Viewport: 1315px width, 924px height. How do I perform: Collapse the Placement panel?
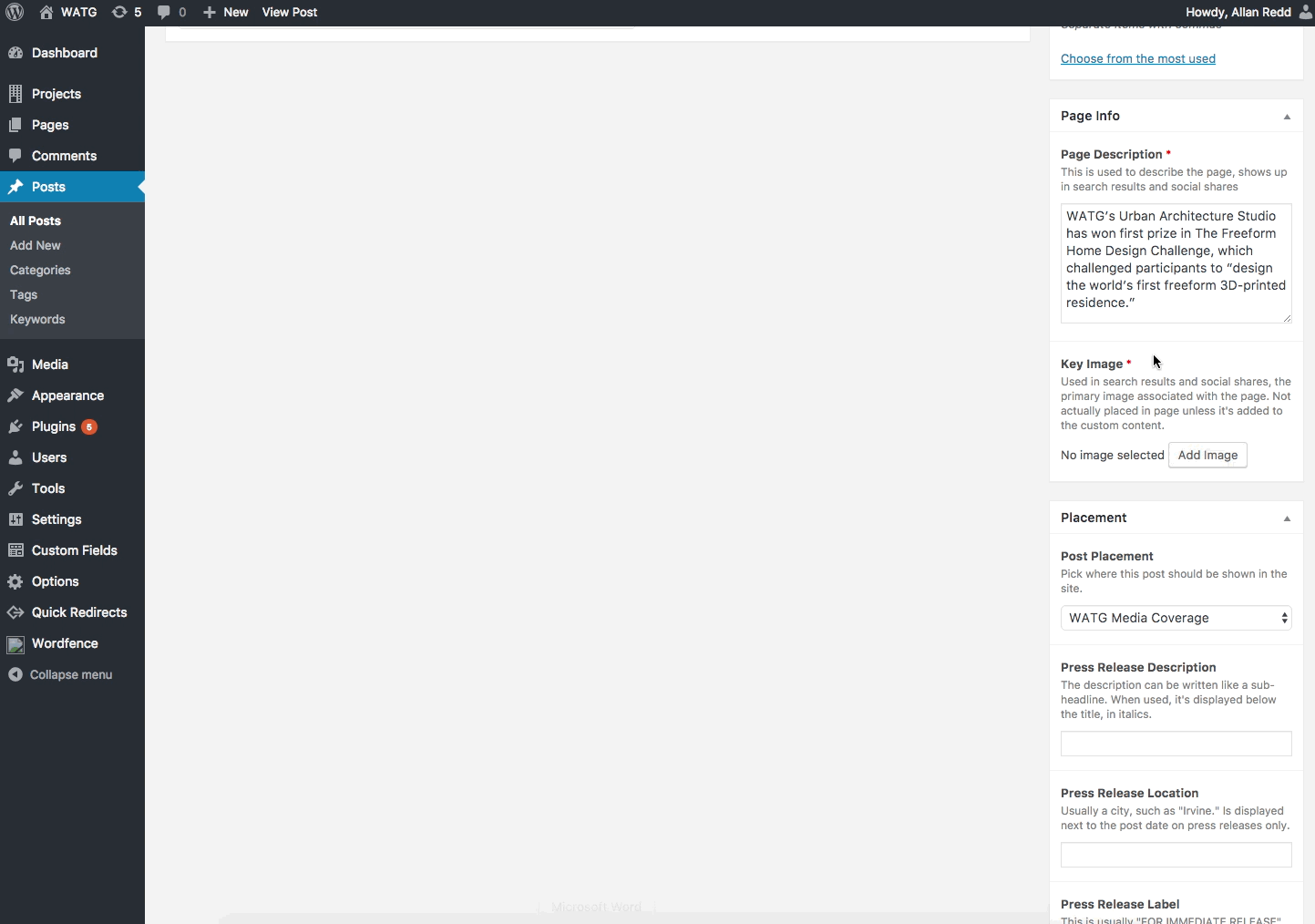(1287, 518)
